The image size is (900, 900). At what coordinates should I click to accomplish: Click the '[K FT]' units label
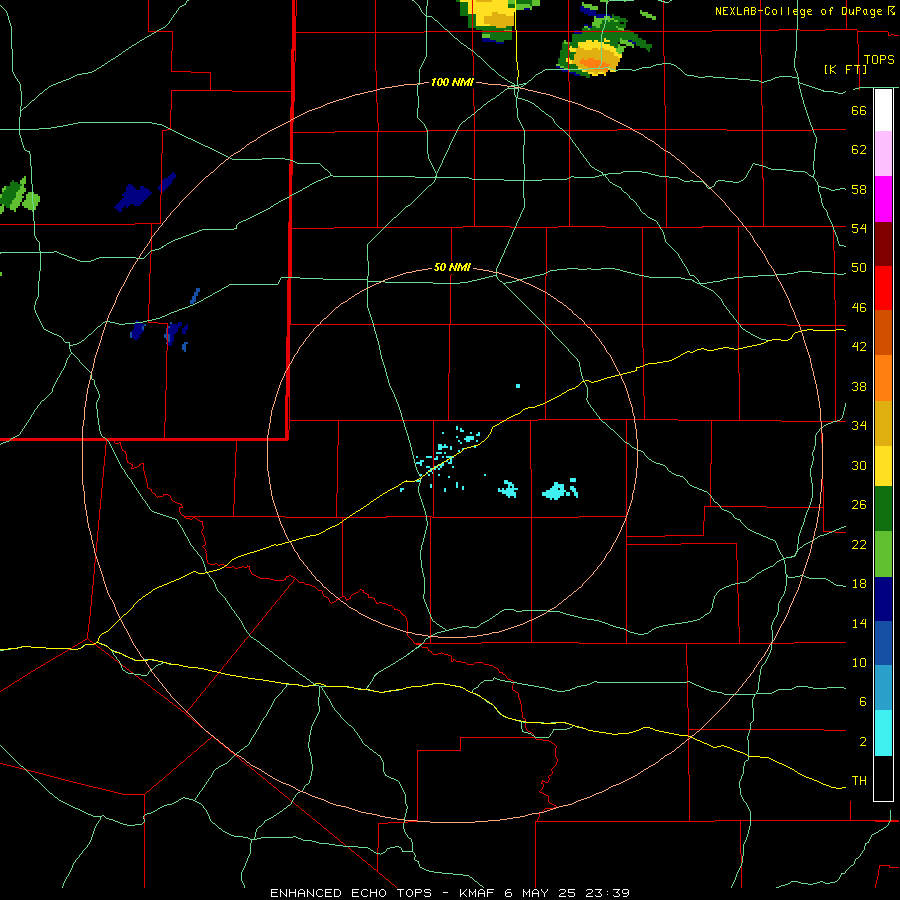[845, 69]
